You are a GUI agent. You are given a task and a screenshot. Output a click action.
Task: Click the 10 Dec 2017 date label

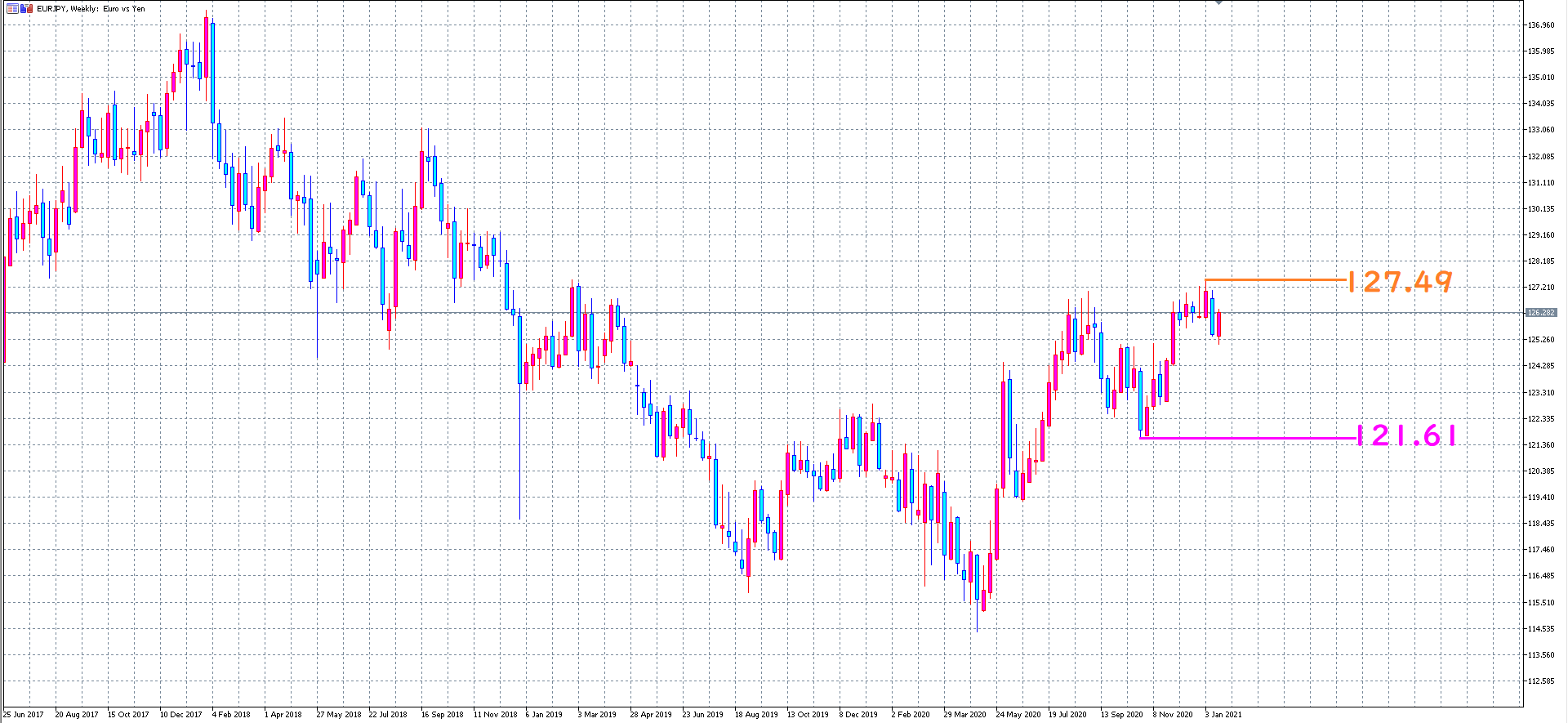tap(180, 714)
